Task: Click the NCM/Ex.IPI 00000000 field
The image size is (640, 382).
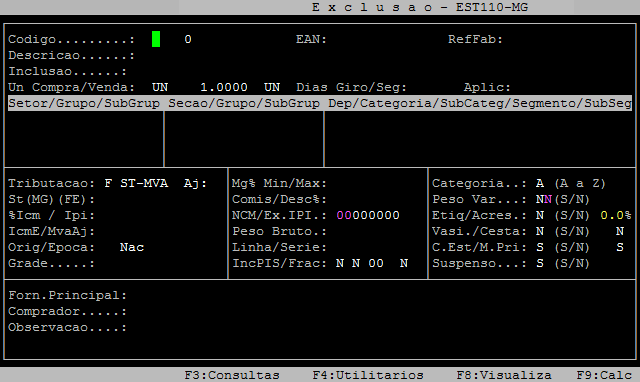Action: click(368, 215)
